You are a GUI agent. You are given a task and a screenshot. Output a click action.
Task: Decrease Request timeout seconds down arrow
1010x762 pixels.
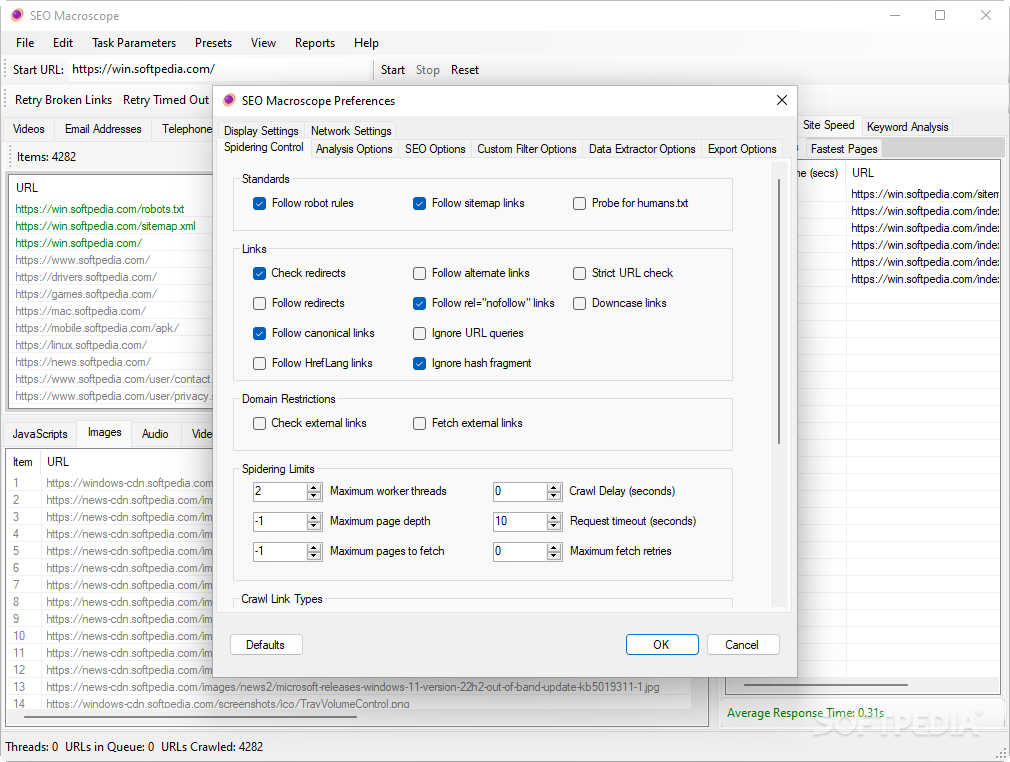pyautogui.click(x=554, y=526)
